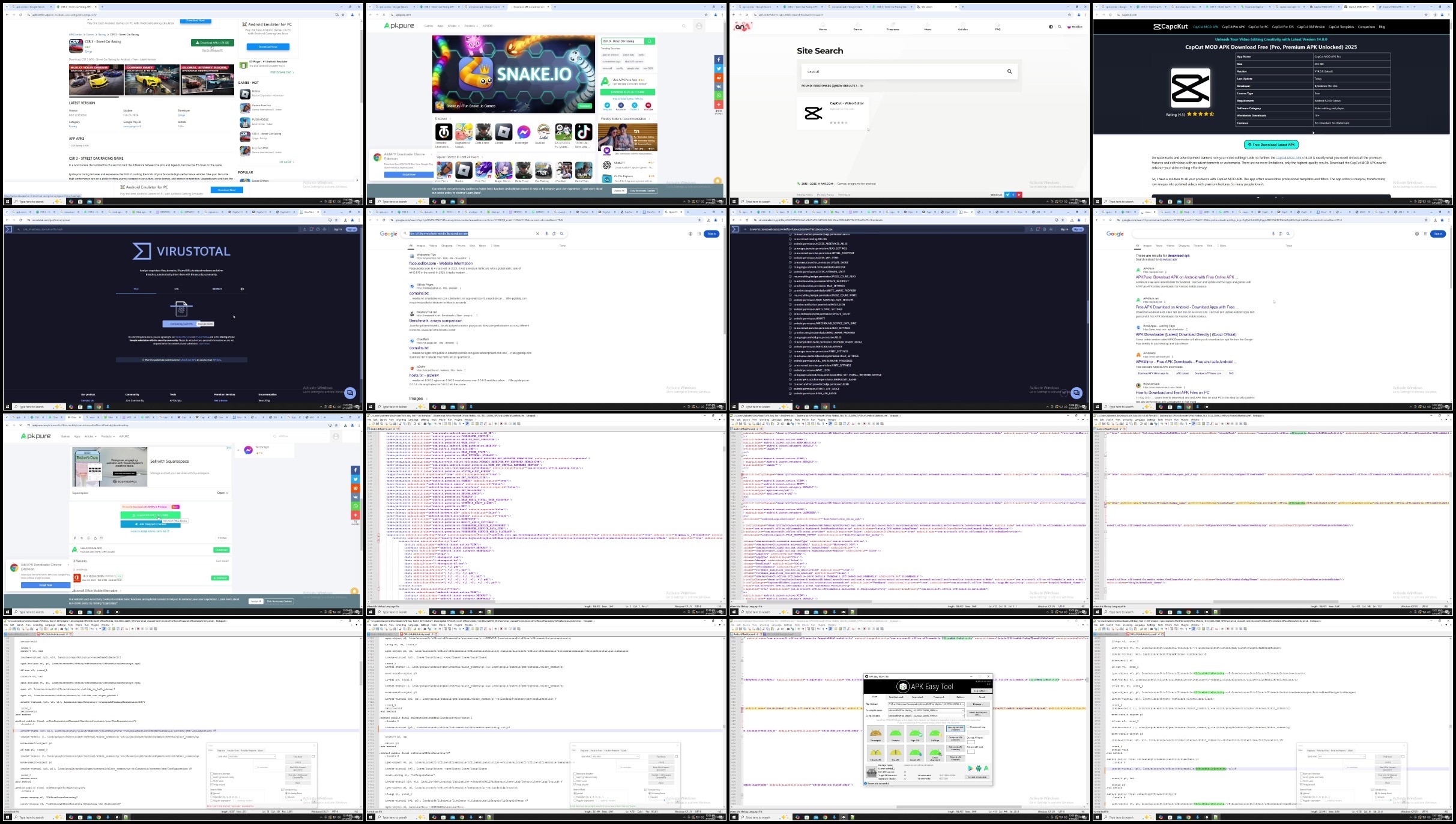Switch to the Options tab in APK Easy Tool

[961, 697]
